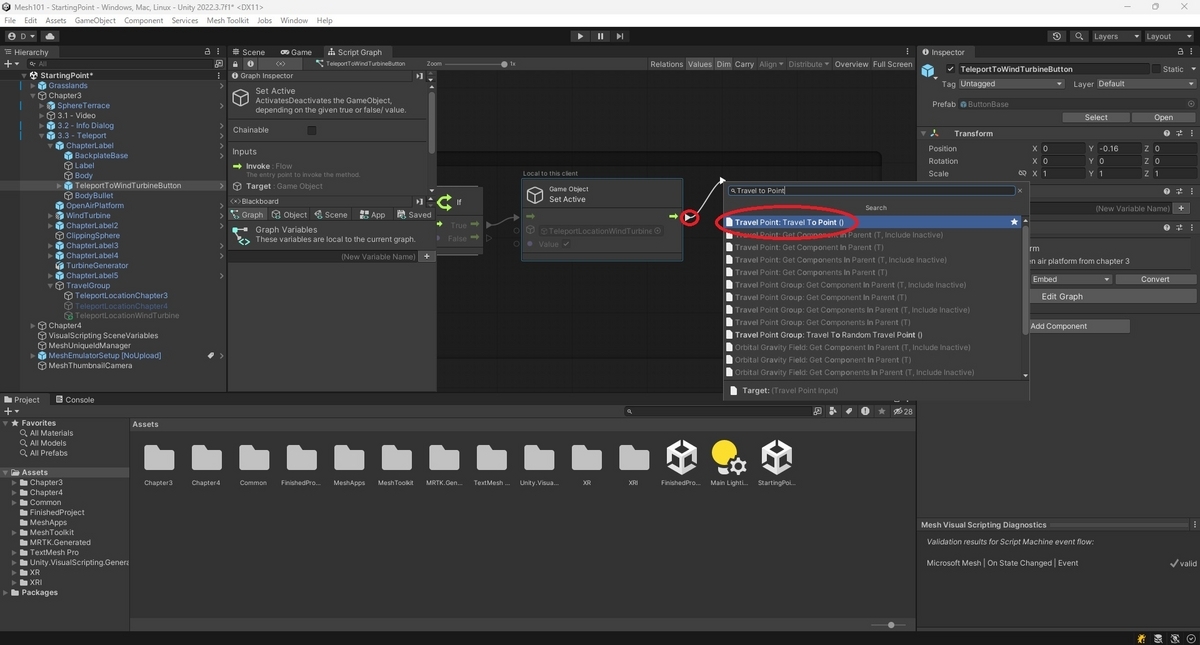Image resolution: width=1200 pixels, height=645 pixels.
Task: Toggle the graph inspector info icon
Action: click(x=250, y=64)
